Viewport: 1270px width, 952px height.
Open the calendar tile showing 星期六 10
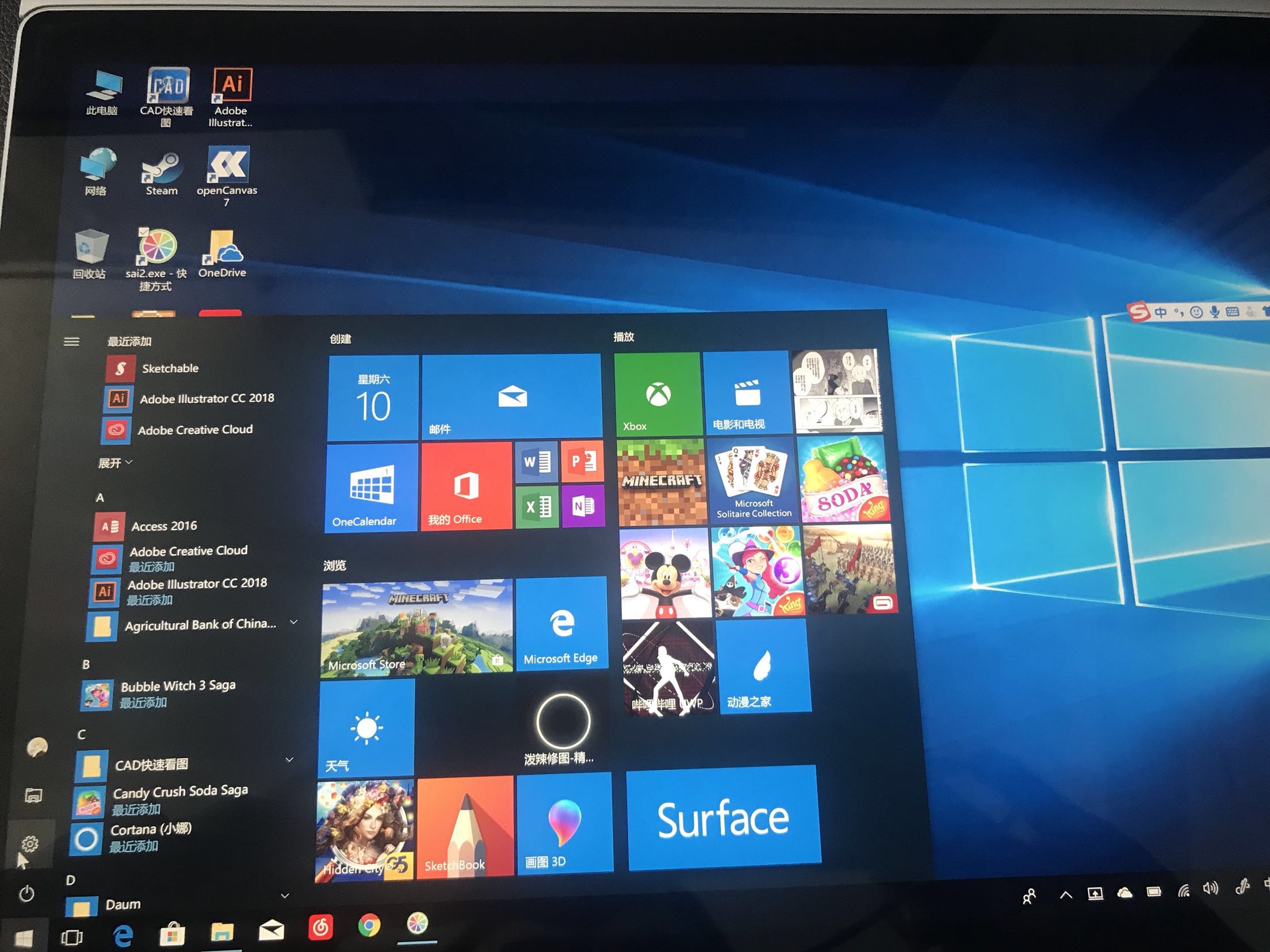click(373, 397)
